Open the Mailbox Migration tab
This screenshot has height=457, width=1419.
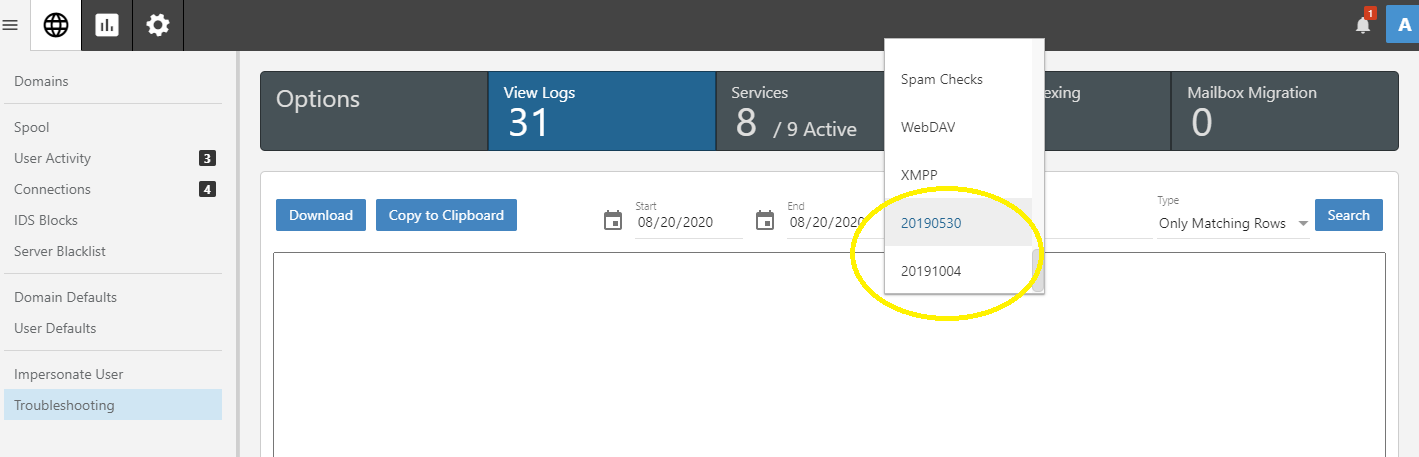coord(1284,111)
